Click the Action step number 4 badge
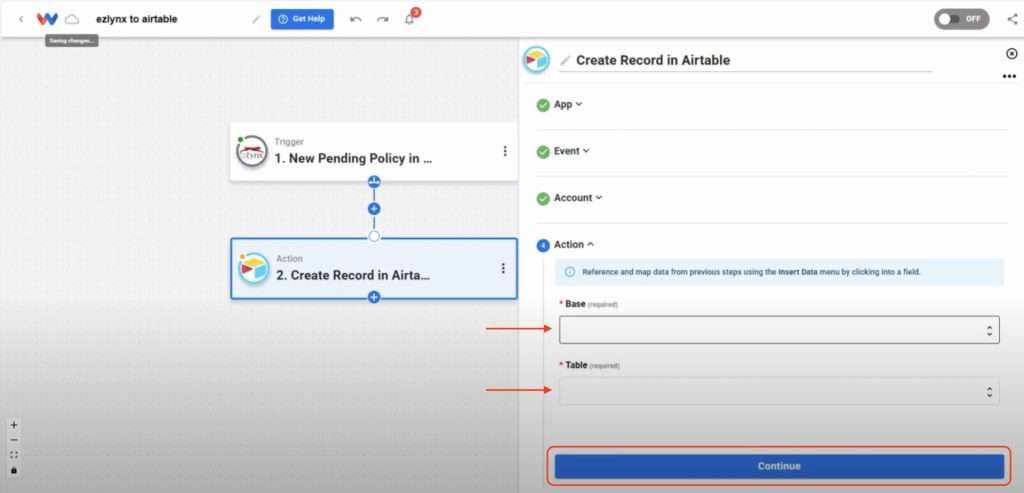The width and height of the screenshot is (1024, 493). 543,246
